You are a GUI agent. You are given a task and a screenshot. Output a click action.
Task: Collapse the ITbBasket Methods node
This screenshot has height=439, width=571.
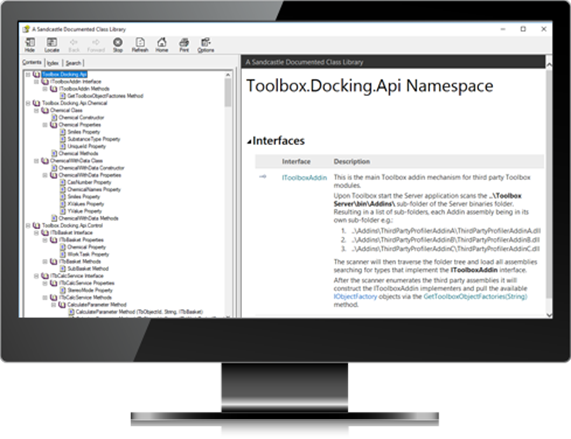click(45, 261)
